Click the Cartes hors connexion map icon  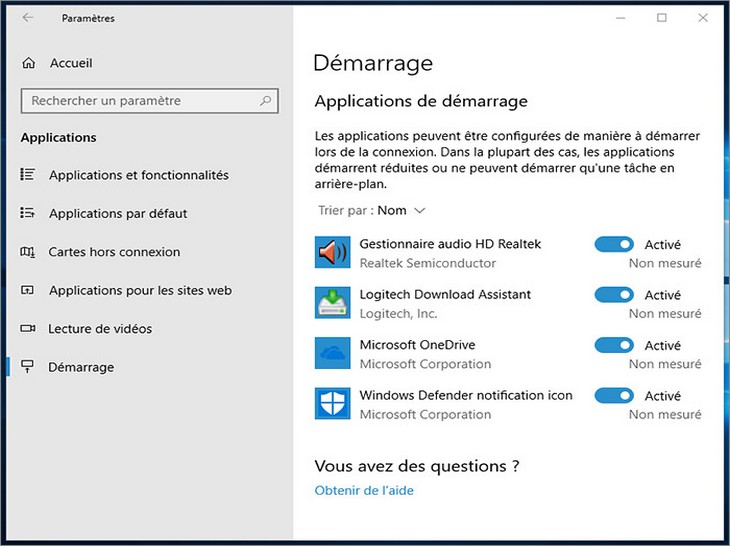(x=28, y=252)
